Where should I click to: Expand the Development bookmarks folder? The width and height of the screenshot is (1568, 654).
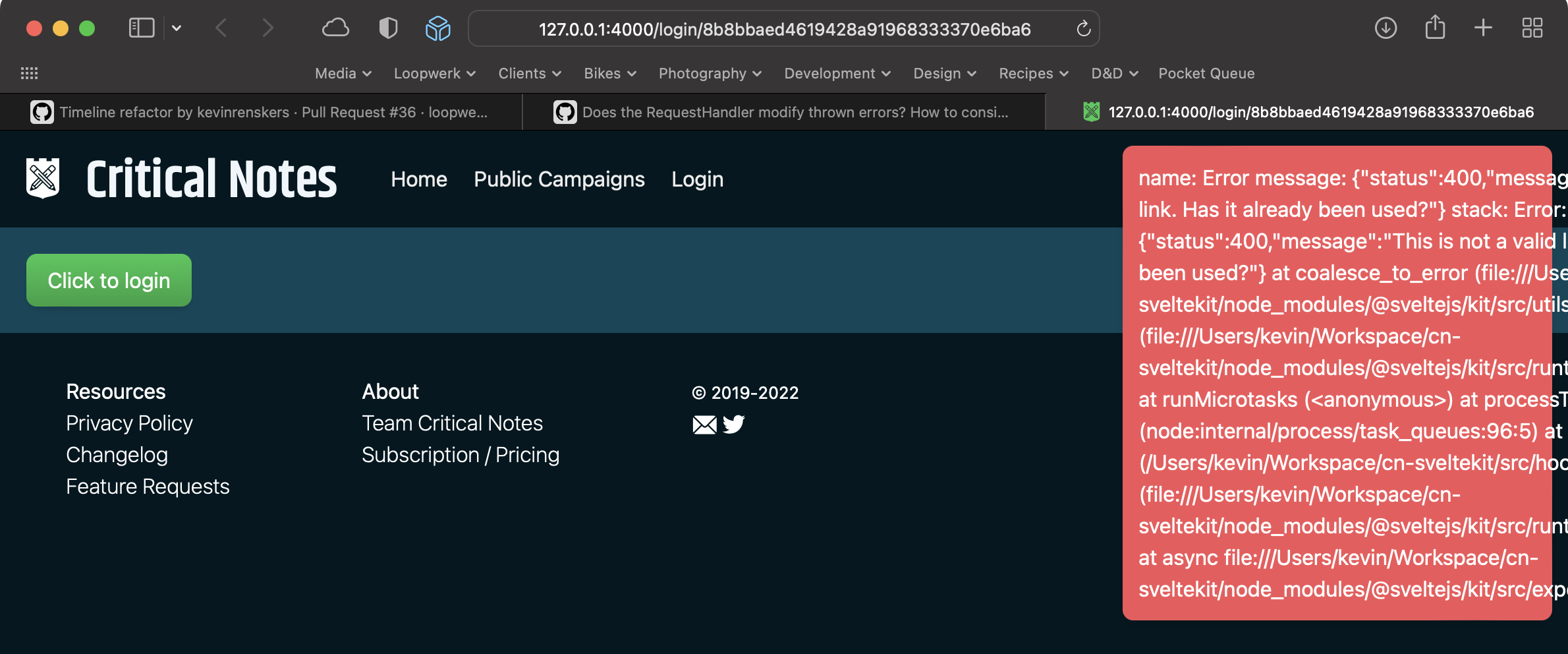[837, 73]
